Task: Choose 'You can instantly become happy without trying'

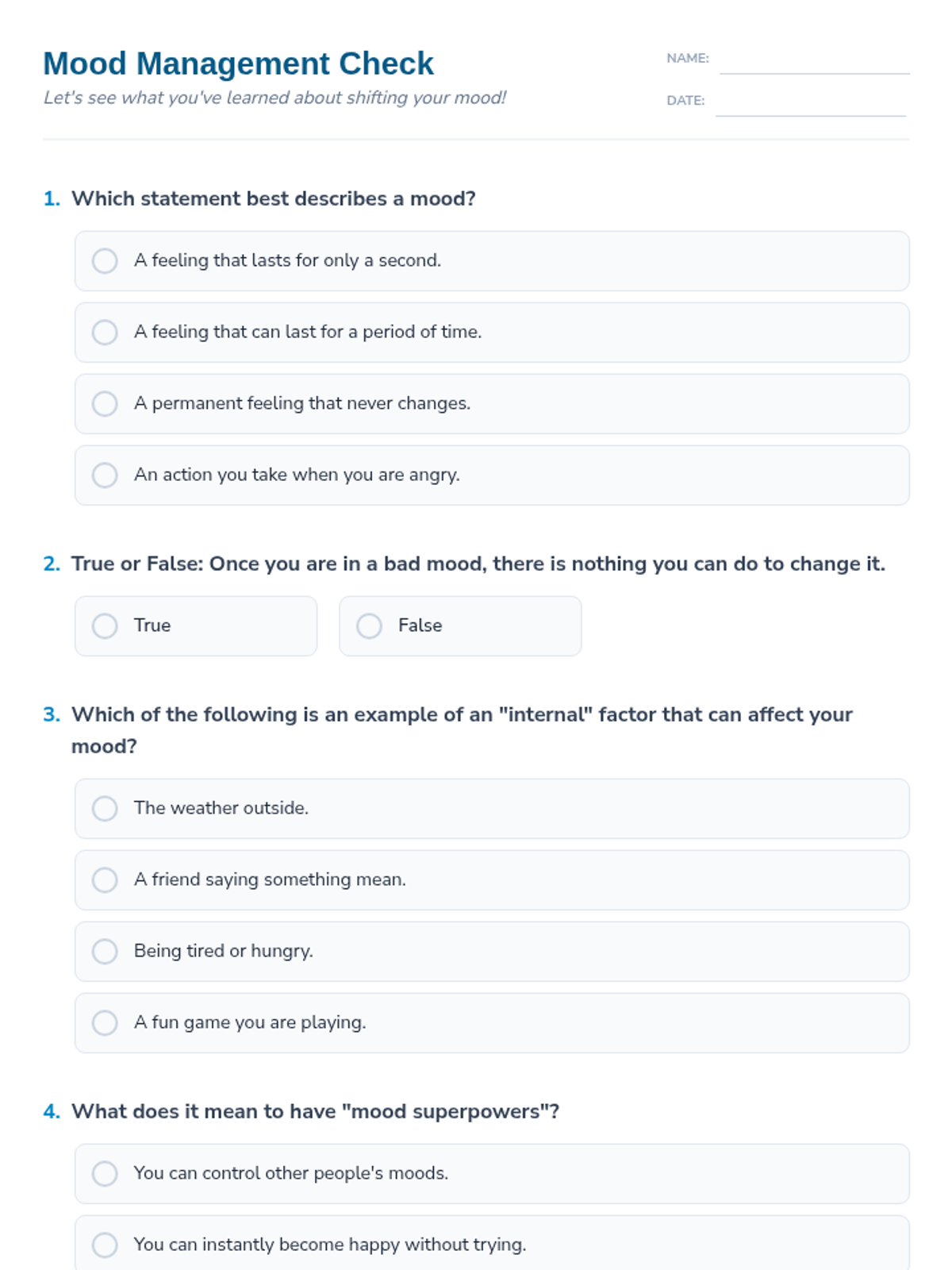Action: [492, 1243]
